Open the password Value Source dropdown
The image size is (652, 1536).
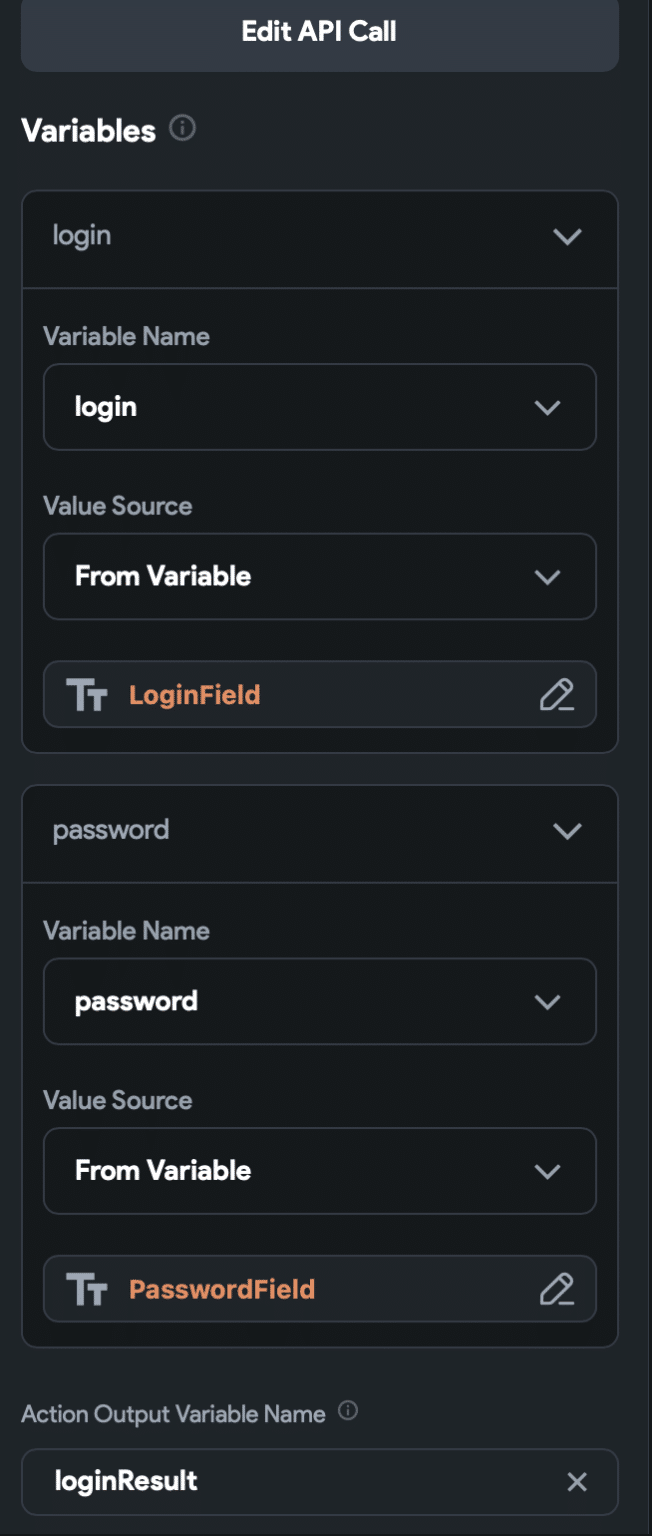320,1171
